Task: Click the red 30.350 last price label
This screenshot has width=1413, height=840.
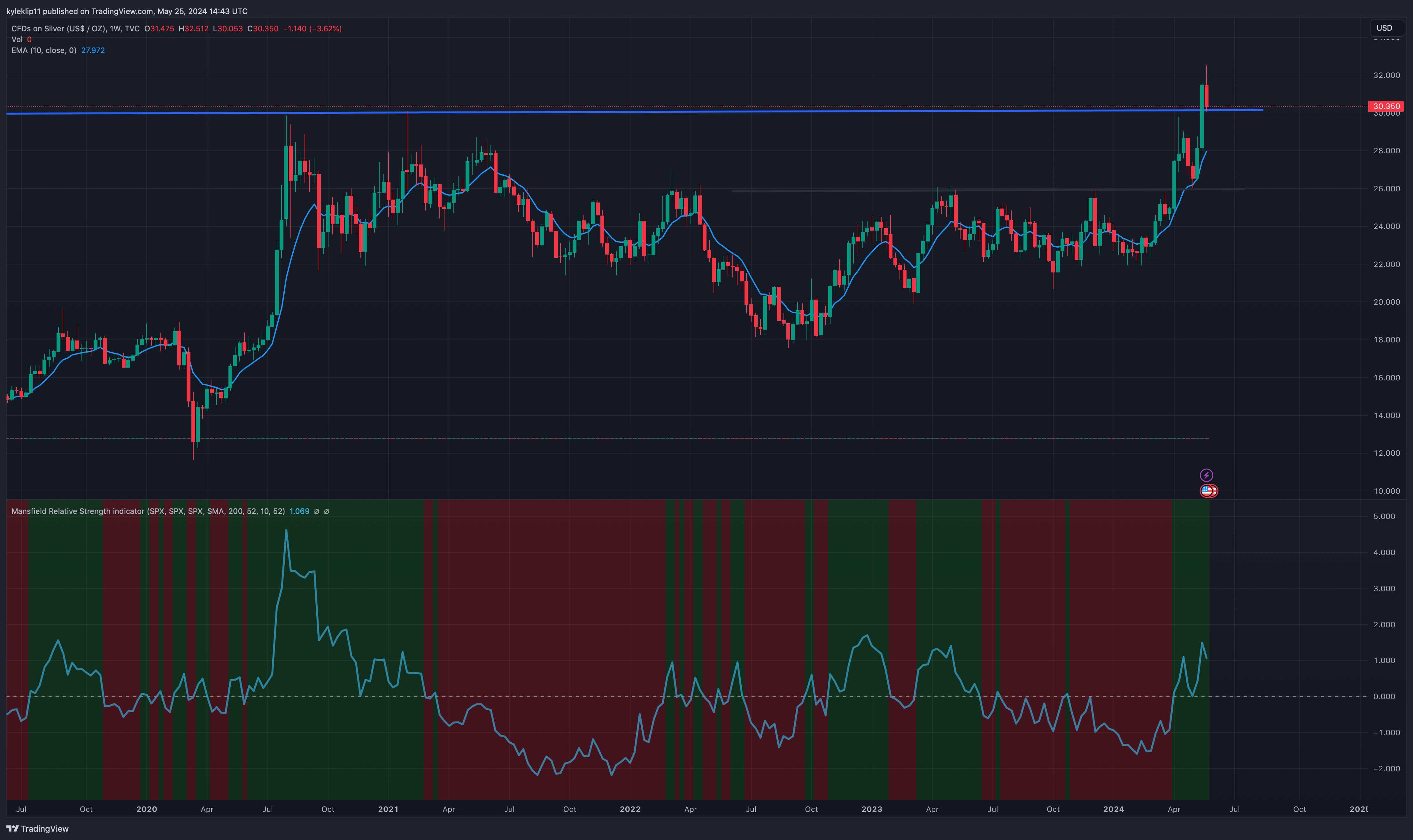Action: click(1386, 106)
